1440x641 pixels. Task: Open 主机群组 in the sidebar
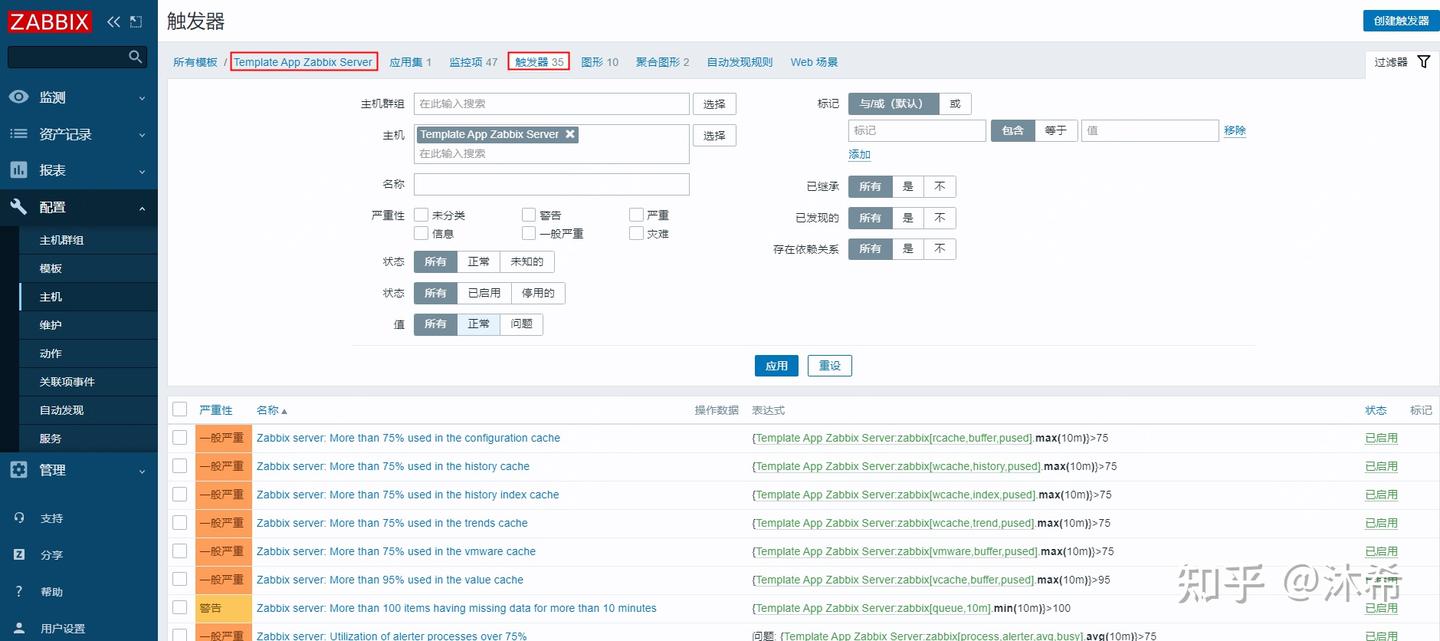[88, 240]
